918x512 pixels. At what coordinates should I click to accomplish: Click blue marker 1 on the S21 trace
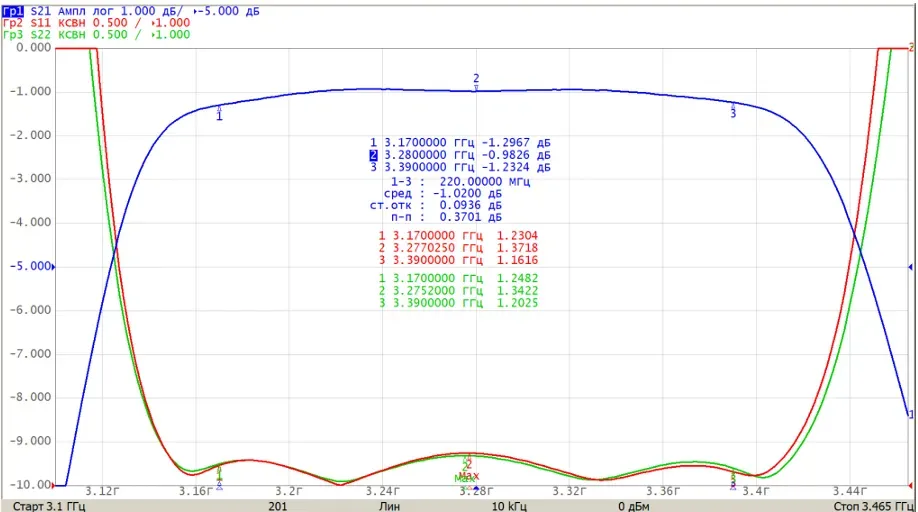coord(220,114)
